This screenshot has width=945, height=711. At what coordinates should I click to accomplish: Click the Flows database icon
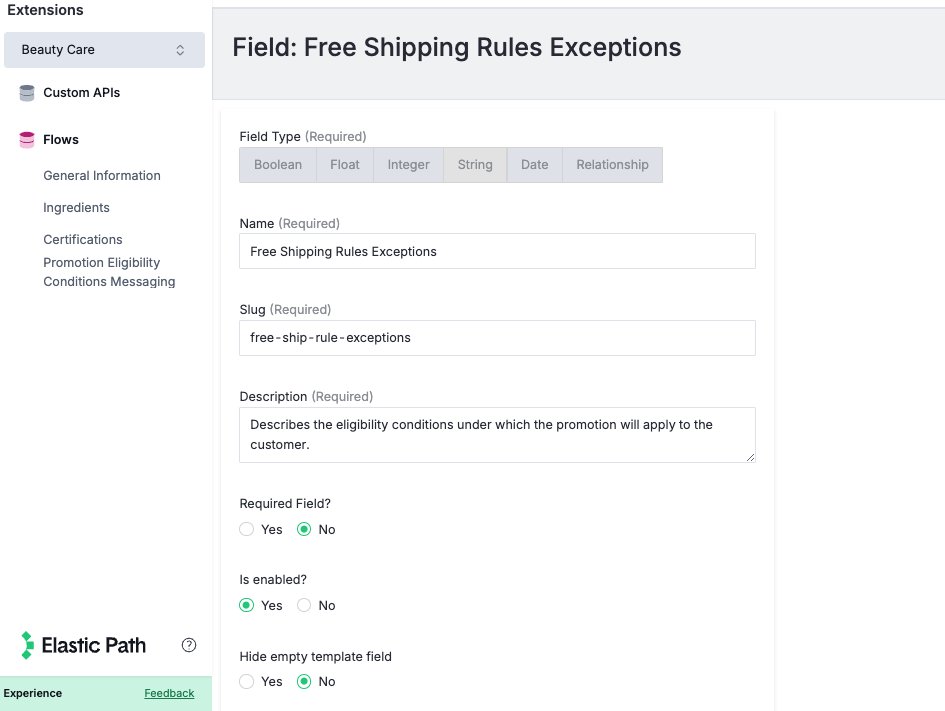[x=26, y=139]
